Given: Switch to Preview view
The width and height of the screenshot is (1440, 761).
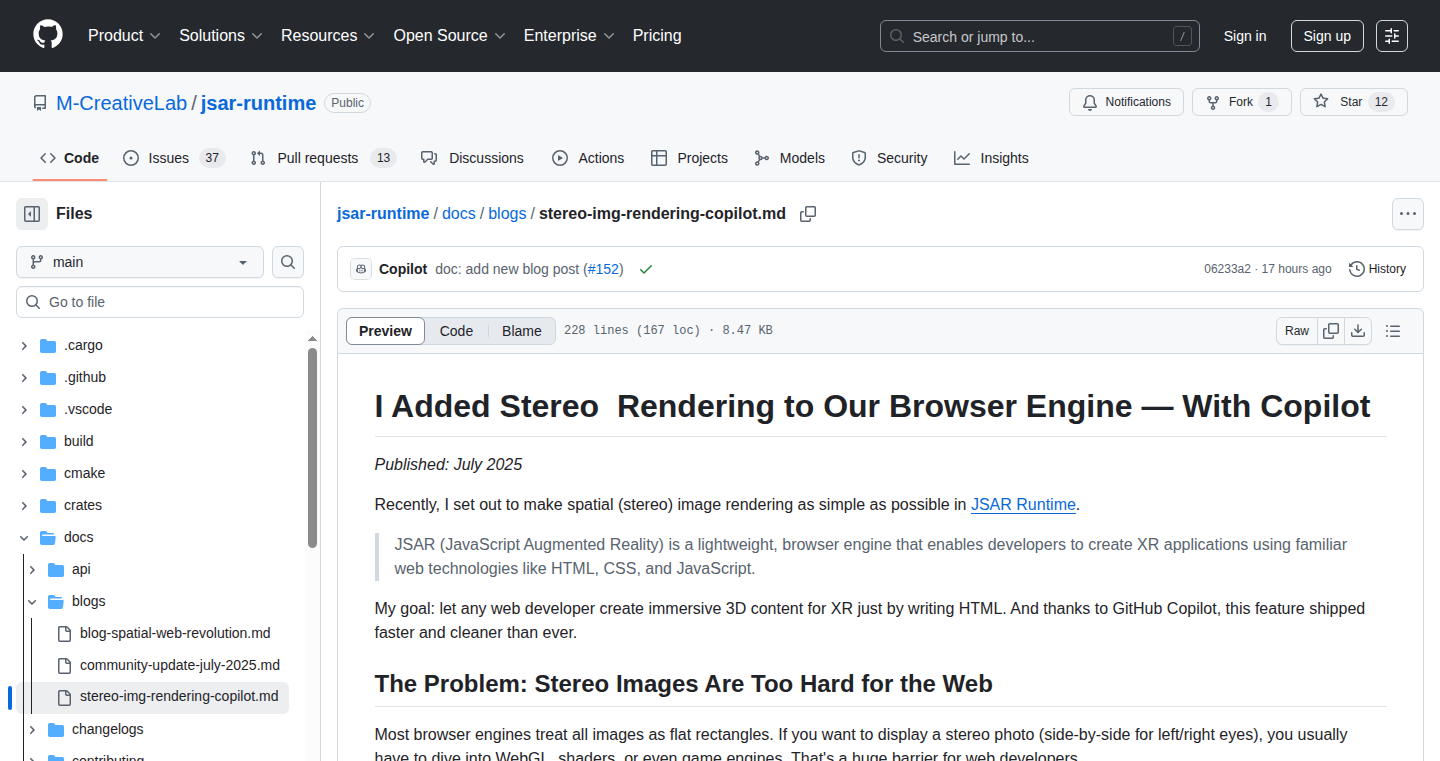Looking at the screenshot, I should click(385, 331).
